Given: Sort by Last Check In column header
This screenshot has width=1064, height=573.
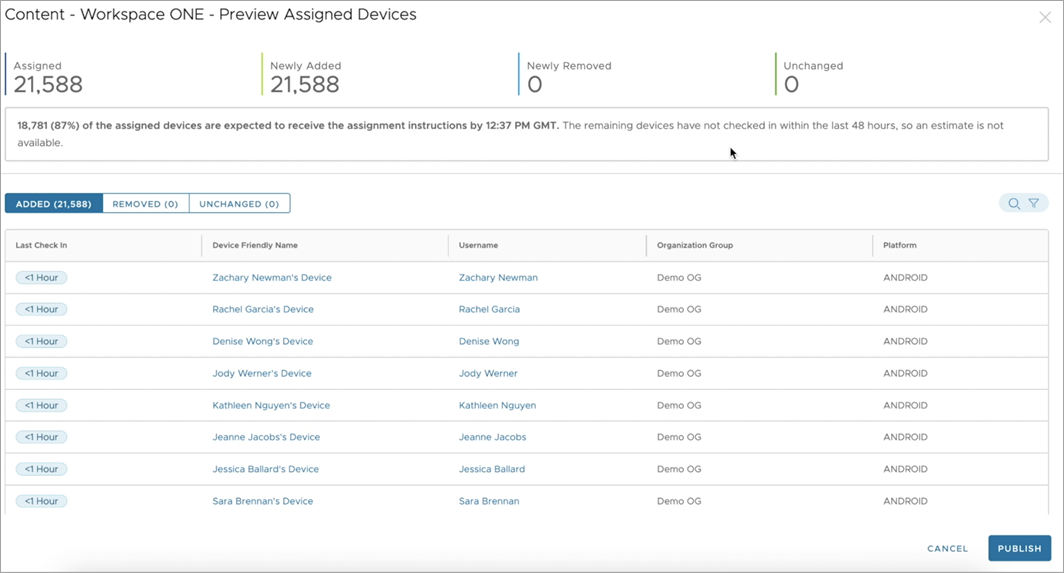Looking at the screenshot, I should pos(41,245).
